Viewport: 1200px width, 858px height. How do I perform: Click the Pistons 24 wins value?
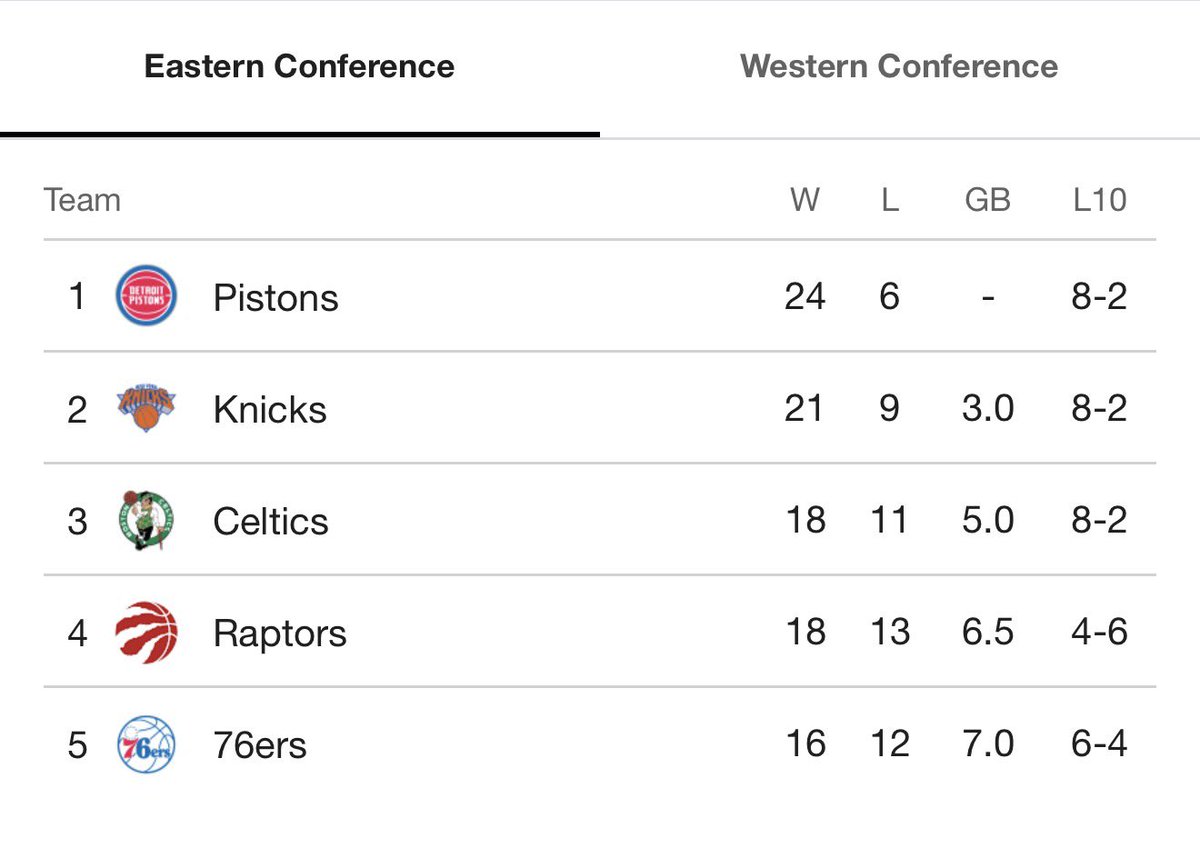(x=805, y=297)
